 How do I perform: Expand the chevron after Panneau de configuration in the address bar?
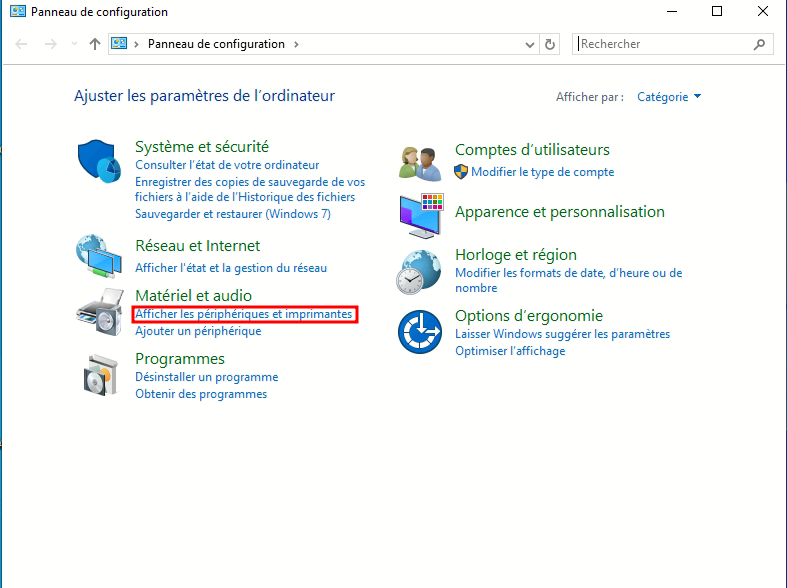coord(296,44)
